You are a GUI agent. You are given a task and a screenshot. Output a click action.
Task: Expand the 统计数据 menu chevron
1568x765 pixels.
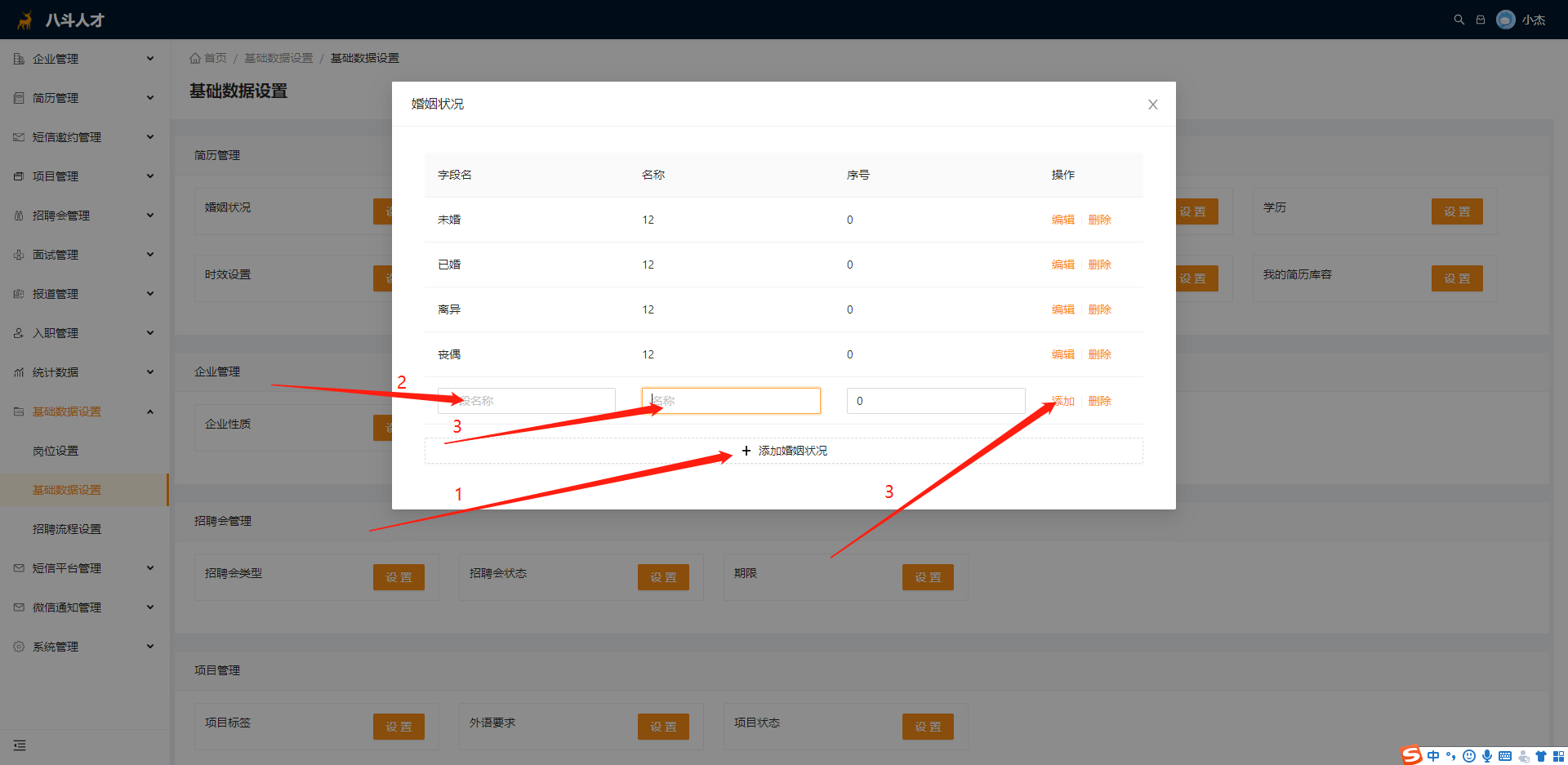[x=150, y=372]
